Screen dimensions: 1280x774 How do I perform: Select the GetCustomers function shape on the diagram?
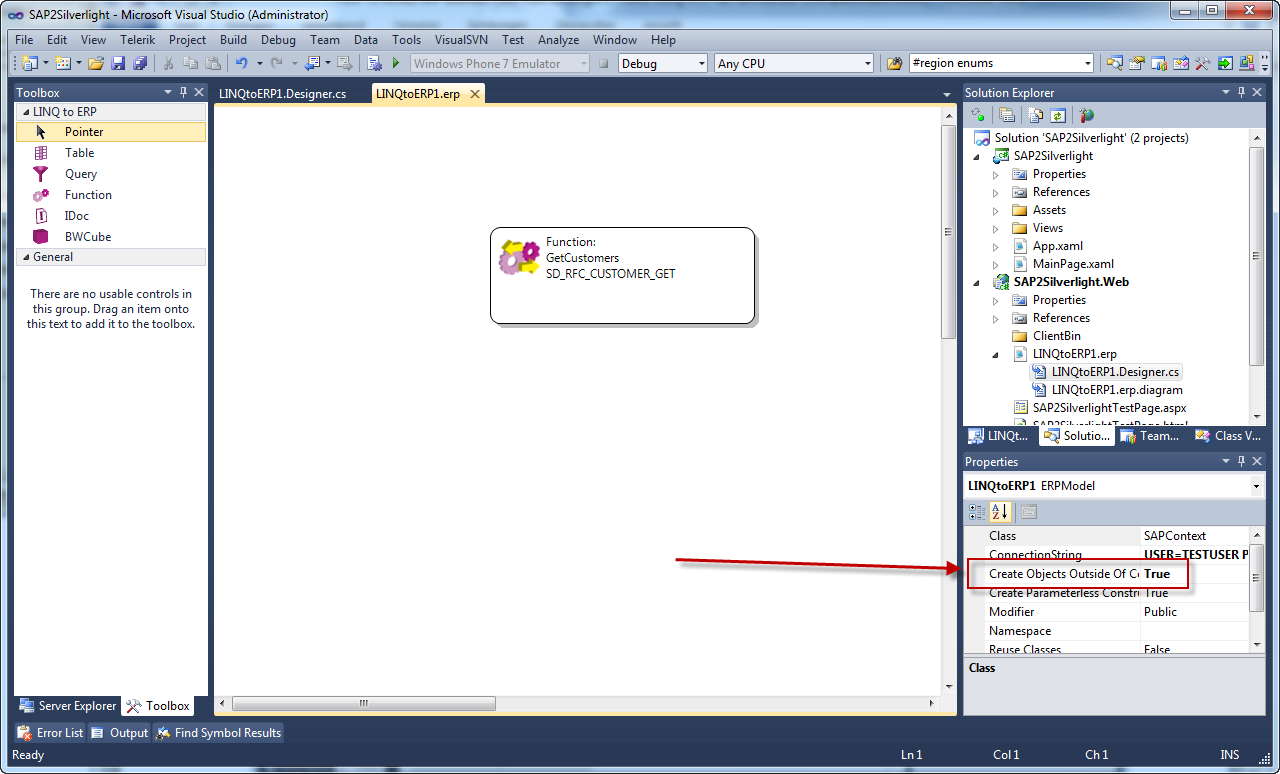[622, 275]
